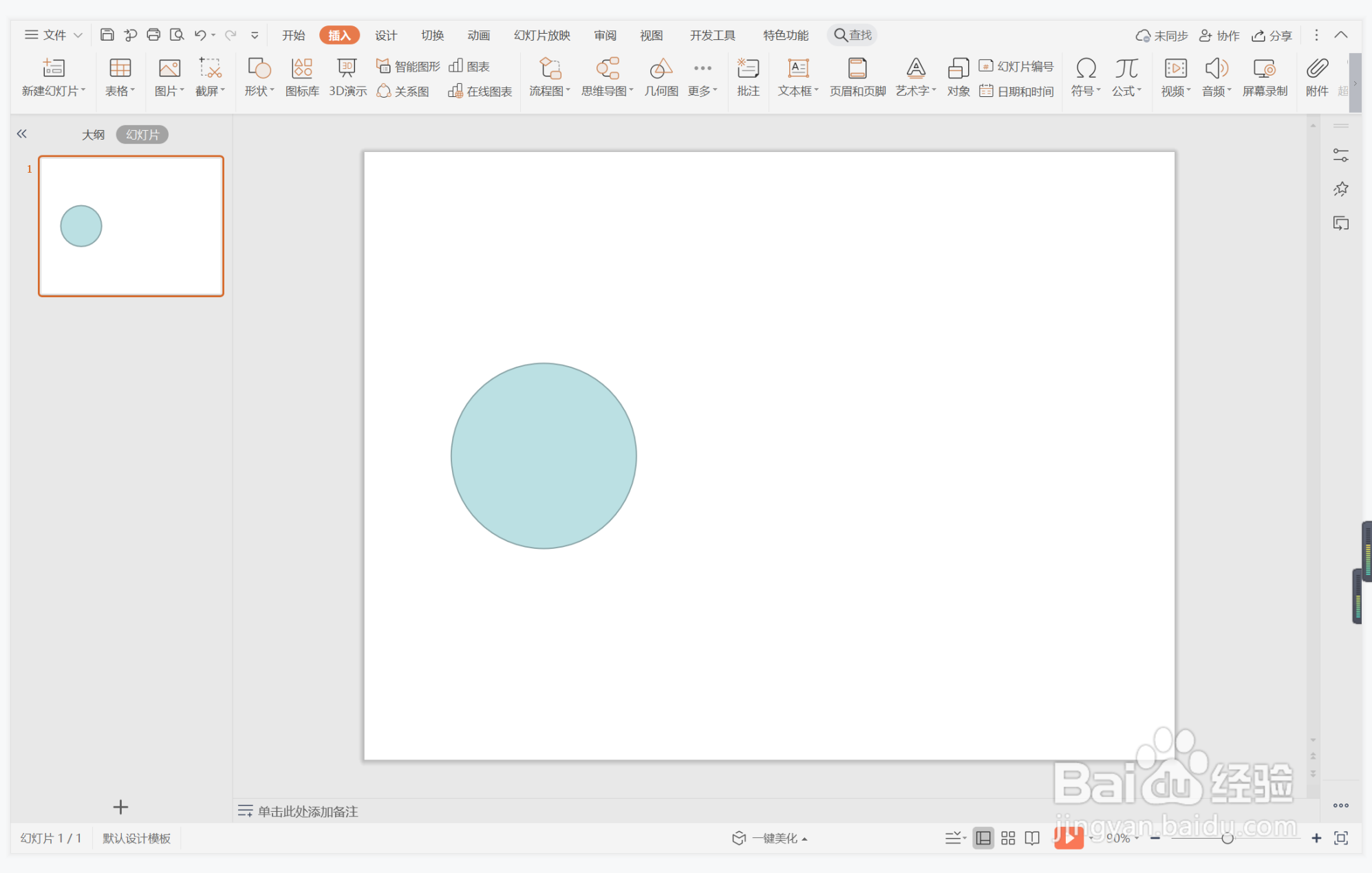Viewport: 1372px width, 873px height.
Task: Click the 3D演示 icon
Action: click(347, 76)
